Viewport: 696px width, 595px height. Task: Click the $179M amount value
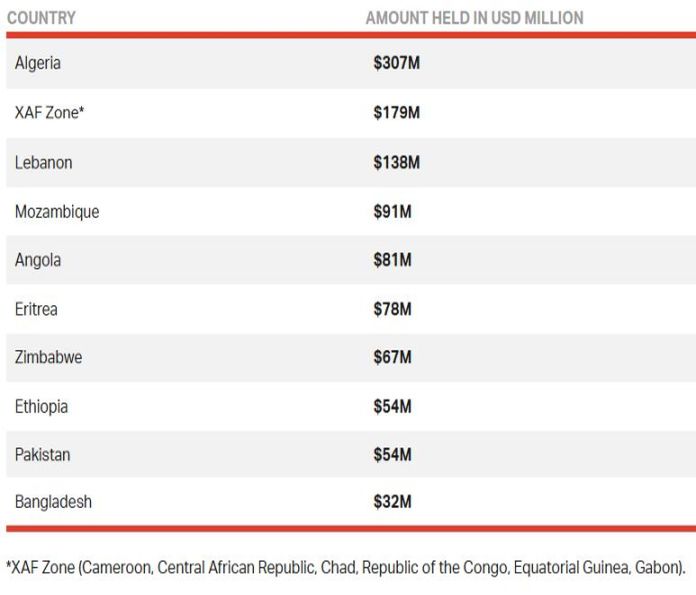pyautogui.click(x=397, y=113)
